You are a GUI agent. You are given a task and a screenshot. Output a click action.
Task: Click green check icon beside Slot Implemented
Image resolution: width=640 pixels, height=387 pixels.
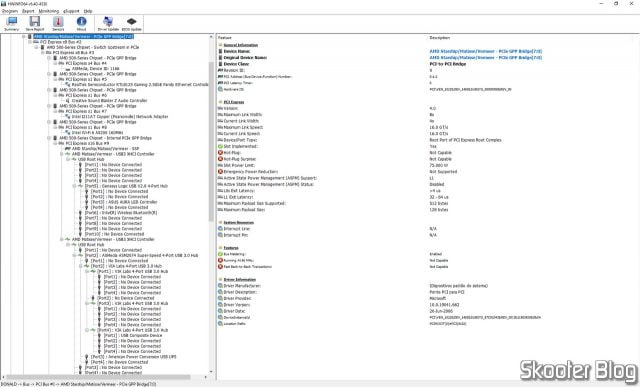click(x=220, y=146)
